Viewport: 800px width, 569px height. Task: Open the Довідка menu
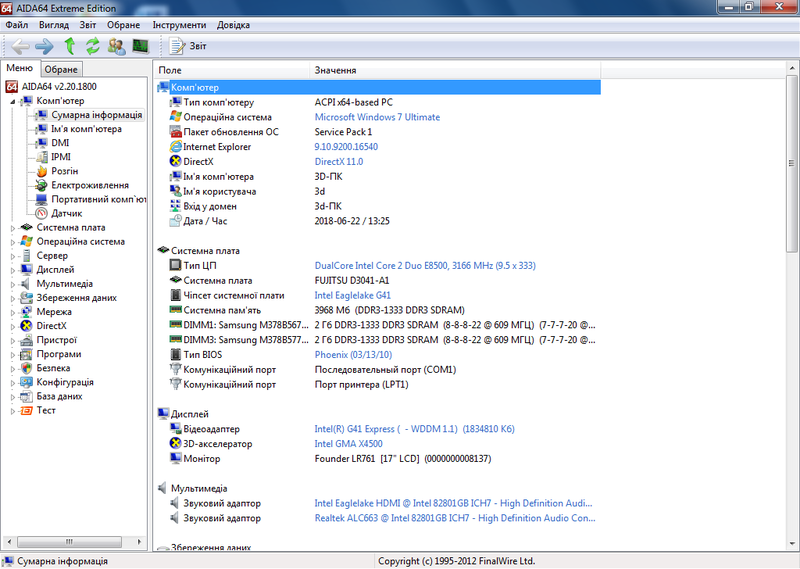pos(233,25)
